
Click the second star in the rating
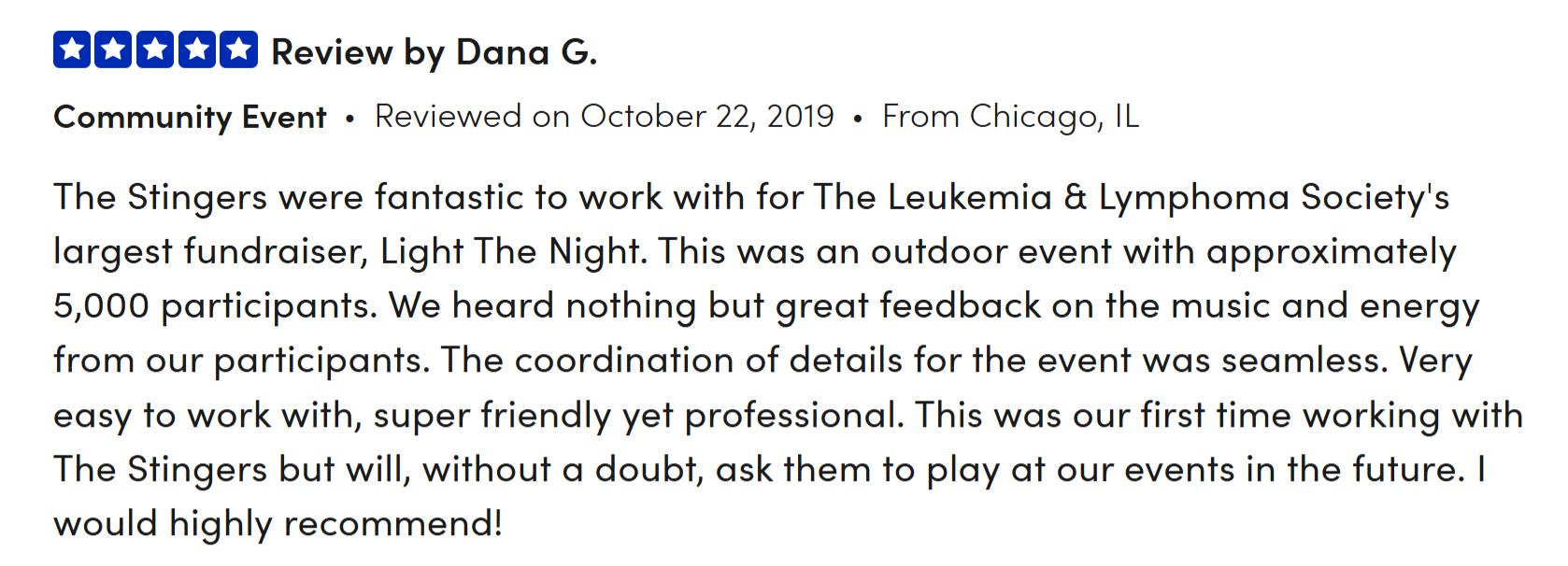coord(114,50)
